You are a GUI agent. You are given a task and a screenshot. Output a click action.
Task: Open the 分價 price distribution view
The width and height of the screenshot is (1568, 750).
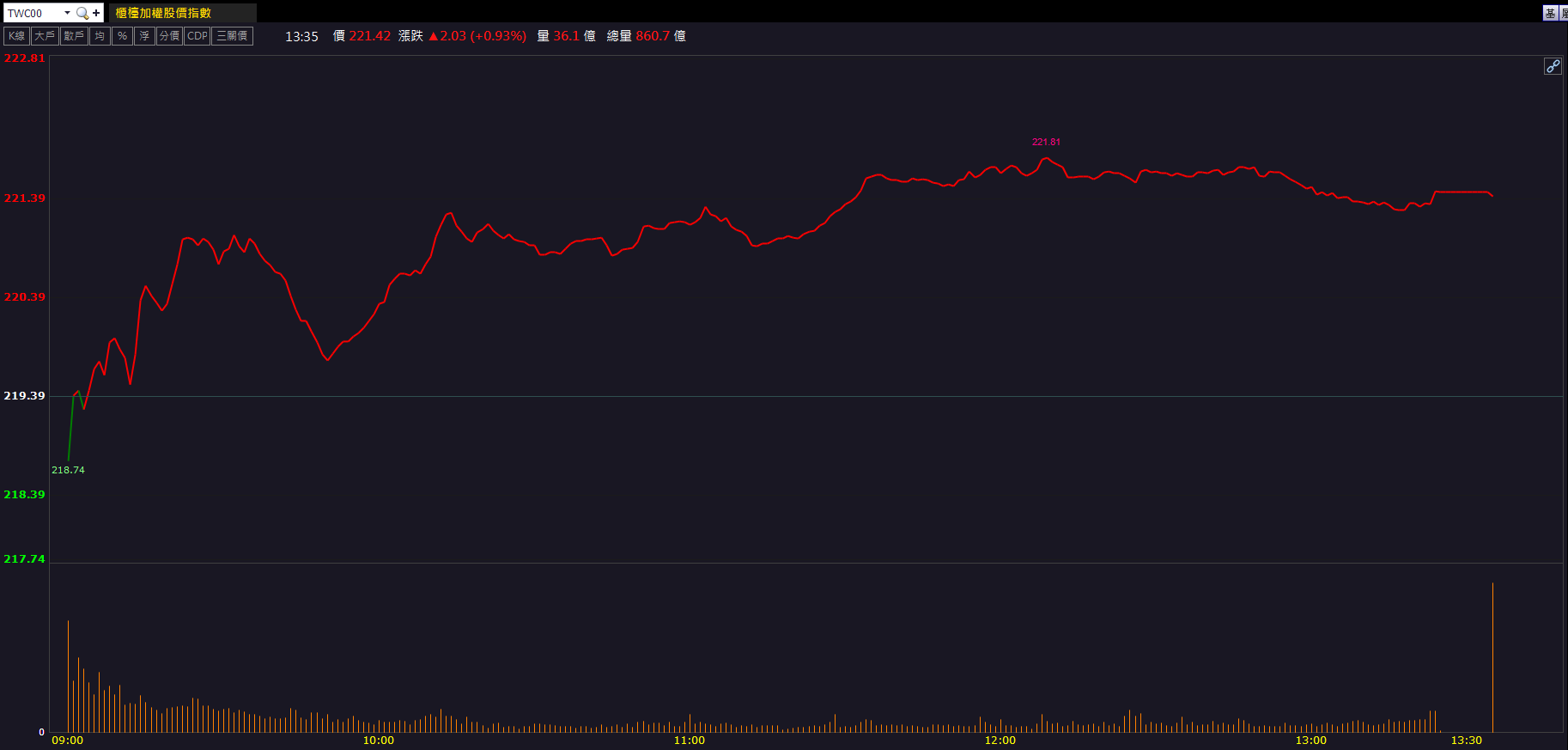tap(169, 36)
